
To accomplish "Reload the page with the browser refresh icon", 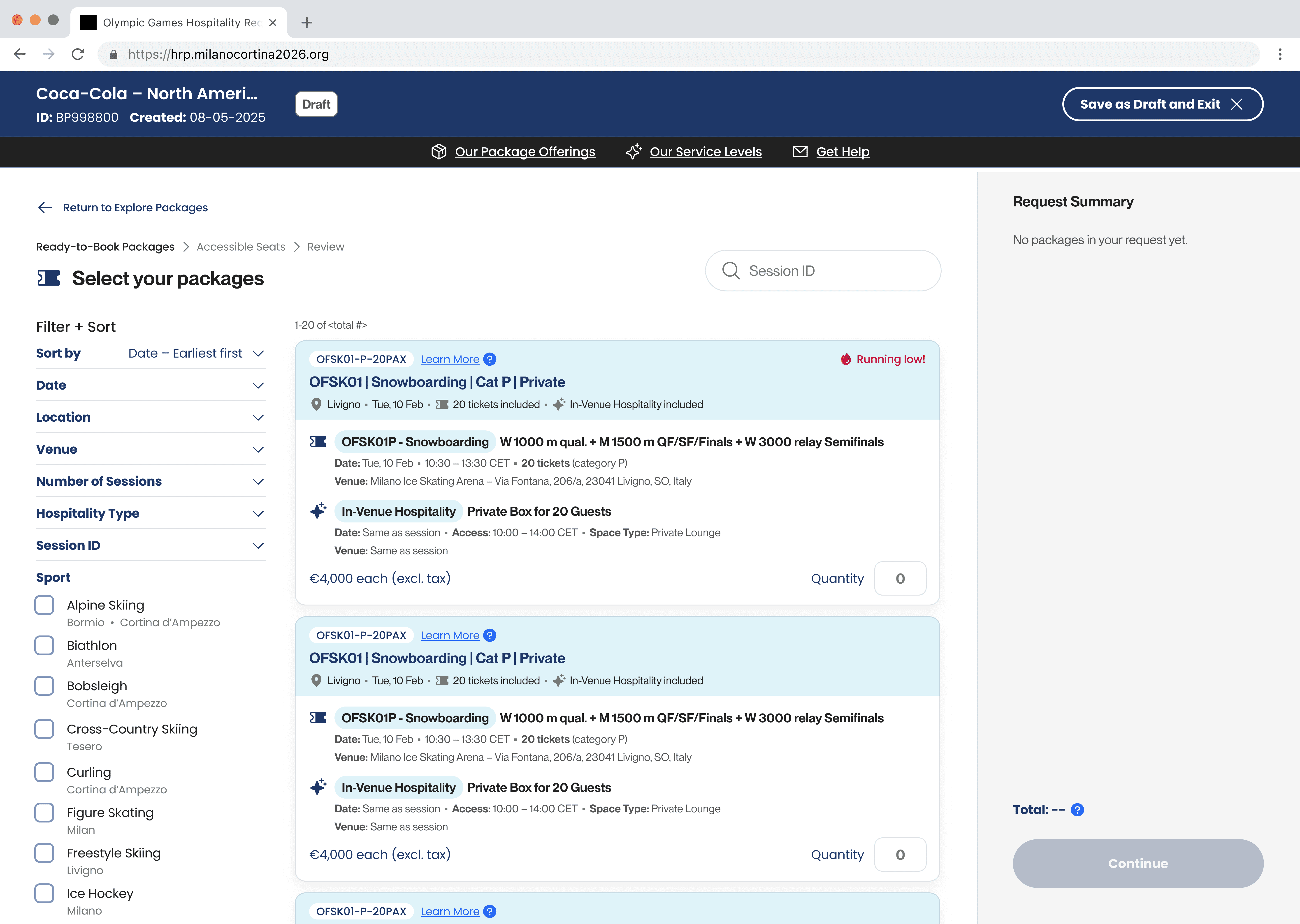I will 78,54.
